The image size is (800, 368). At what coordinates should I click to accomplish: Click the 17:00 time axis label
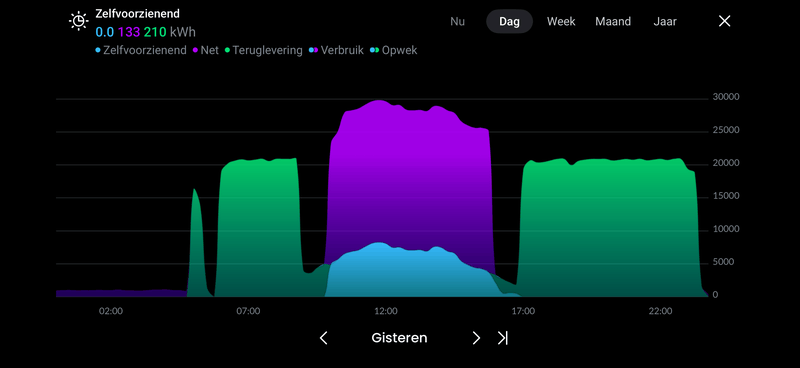coord(523,311)
